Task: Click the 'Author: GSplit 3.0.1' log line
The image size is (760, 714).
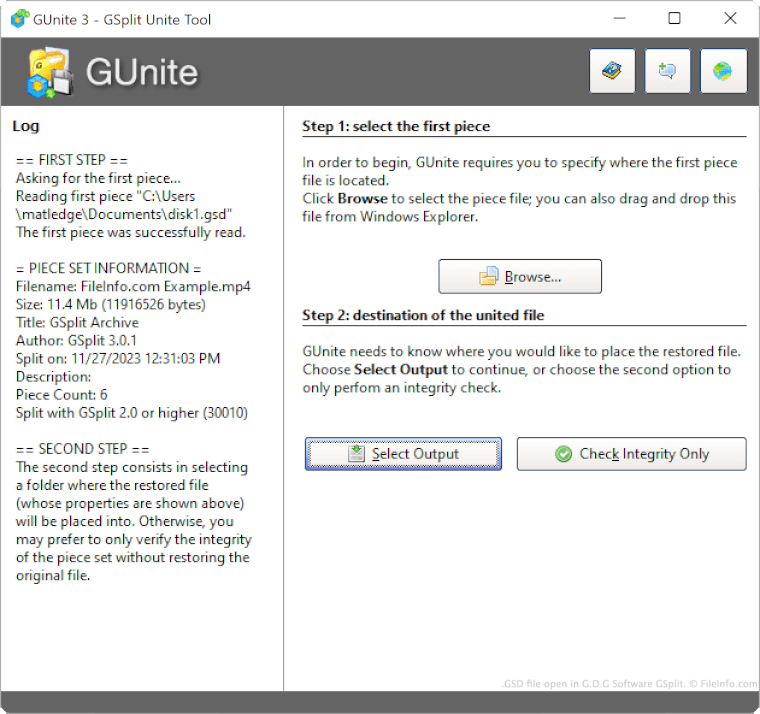Action: click(76, 340)
